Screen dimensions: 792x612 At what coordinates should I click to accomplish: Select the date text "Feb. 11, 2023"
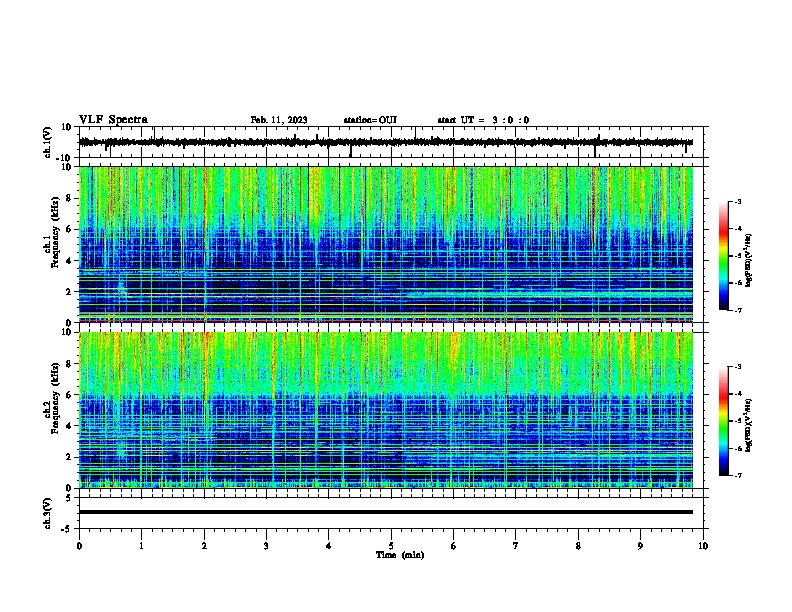(279, 120)
